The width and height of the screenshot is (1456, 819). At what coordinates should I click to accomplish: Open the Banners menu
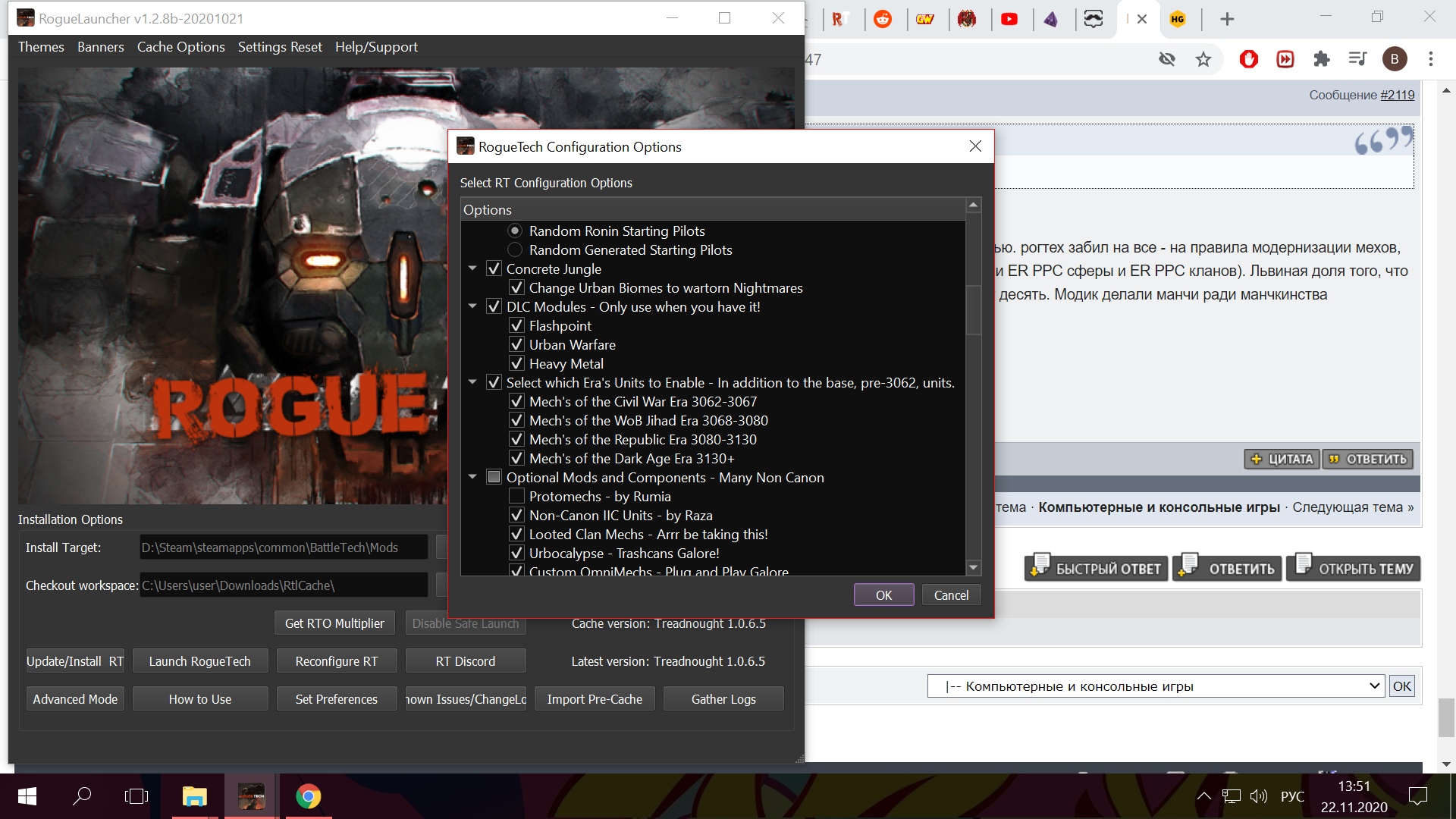coord(100,47)
